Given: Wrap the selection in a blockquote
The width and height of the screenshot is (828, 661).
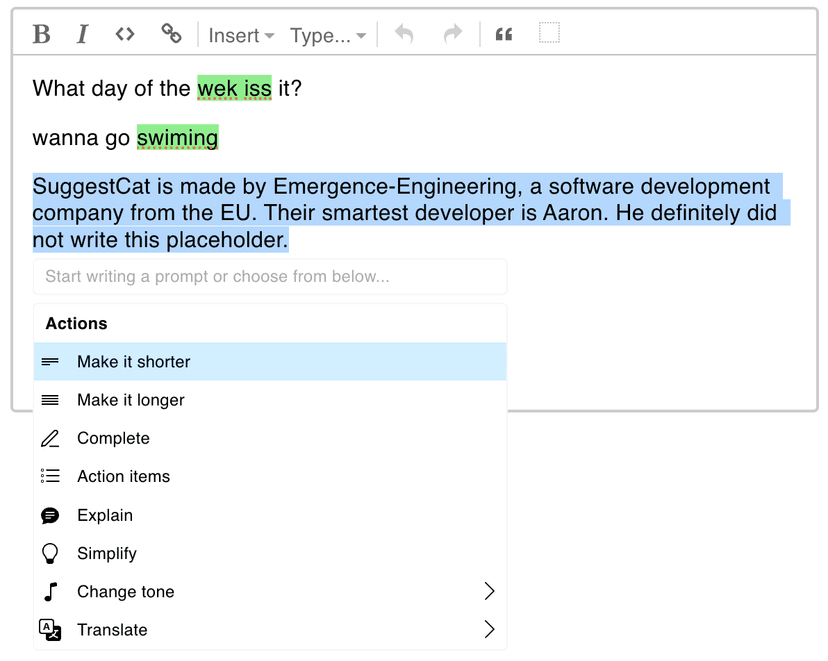Looking at the screenshot, I should tap(504, 35).
